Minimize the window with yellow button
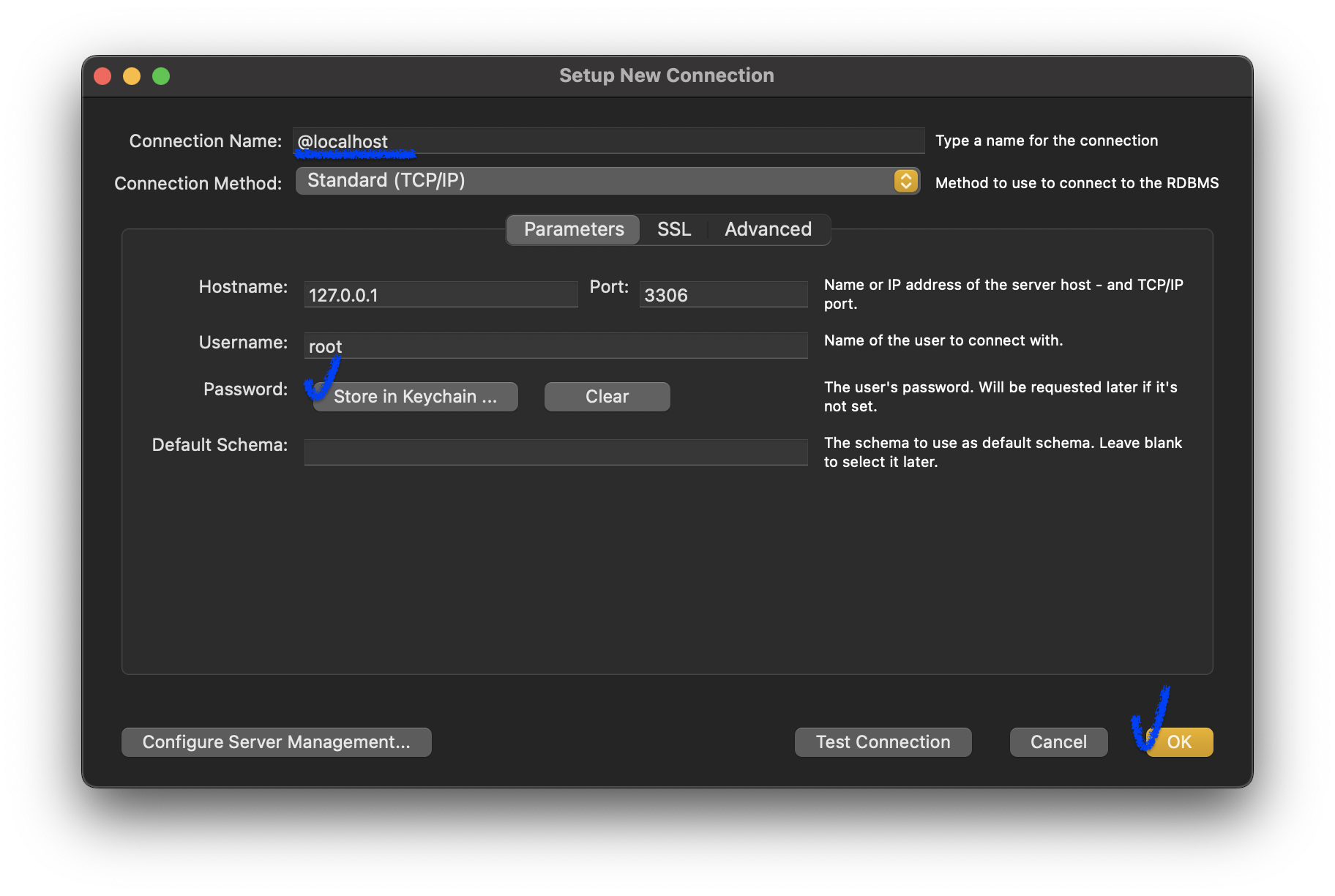1335x896 pixels. pos(132,76)
